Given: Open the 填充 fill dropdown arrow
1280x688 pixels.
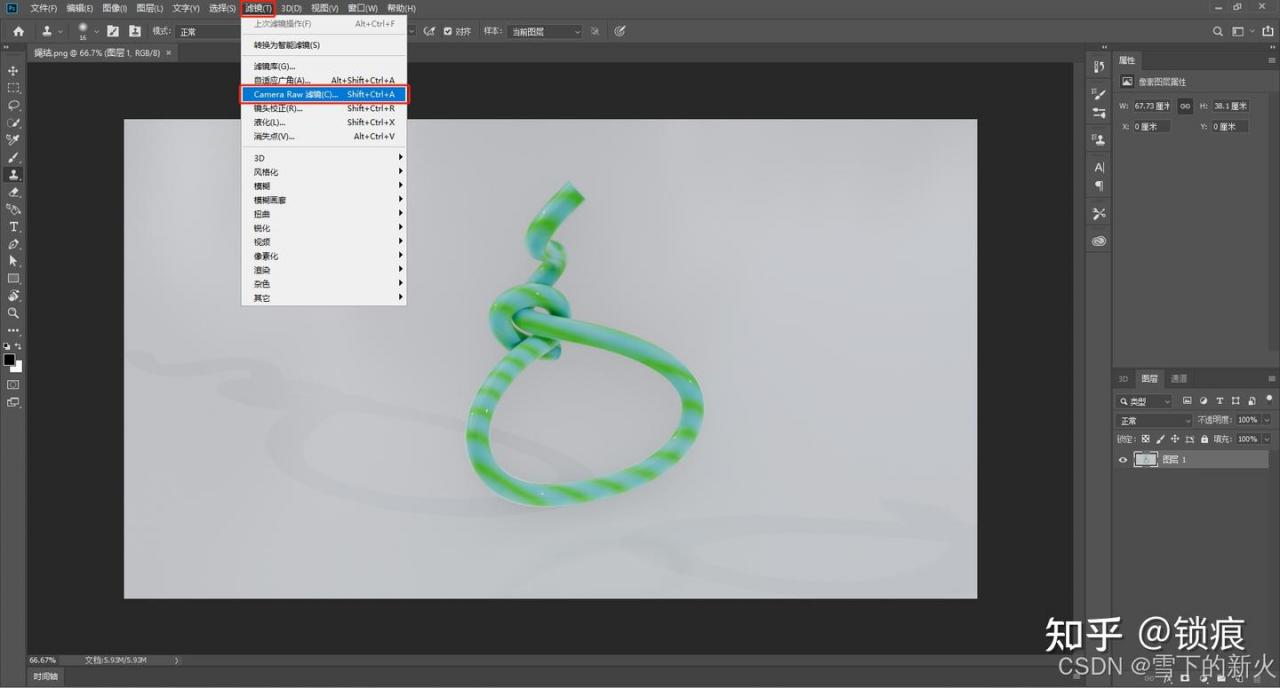Looking at the screenshot, I should (1267, 439).
